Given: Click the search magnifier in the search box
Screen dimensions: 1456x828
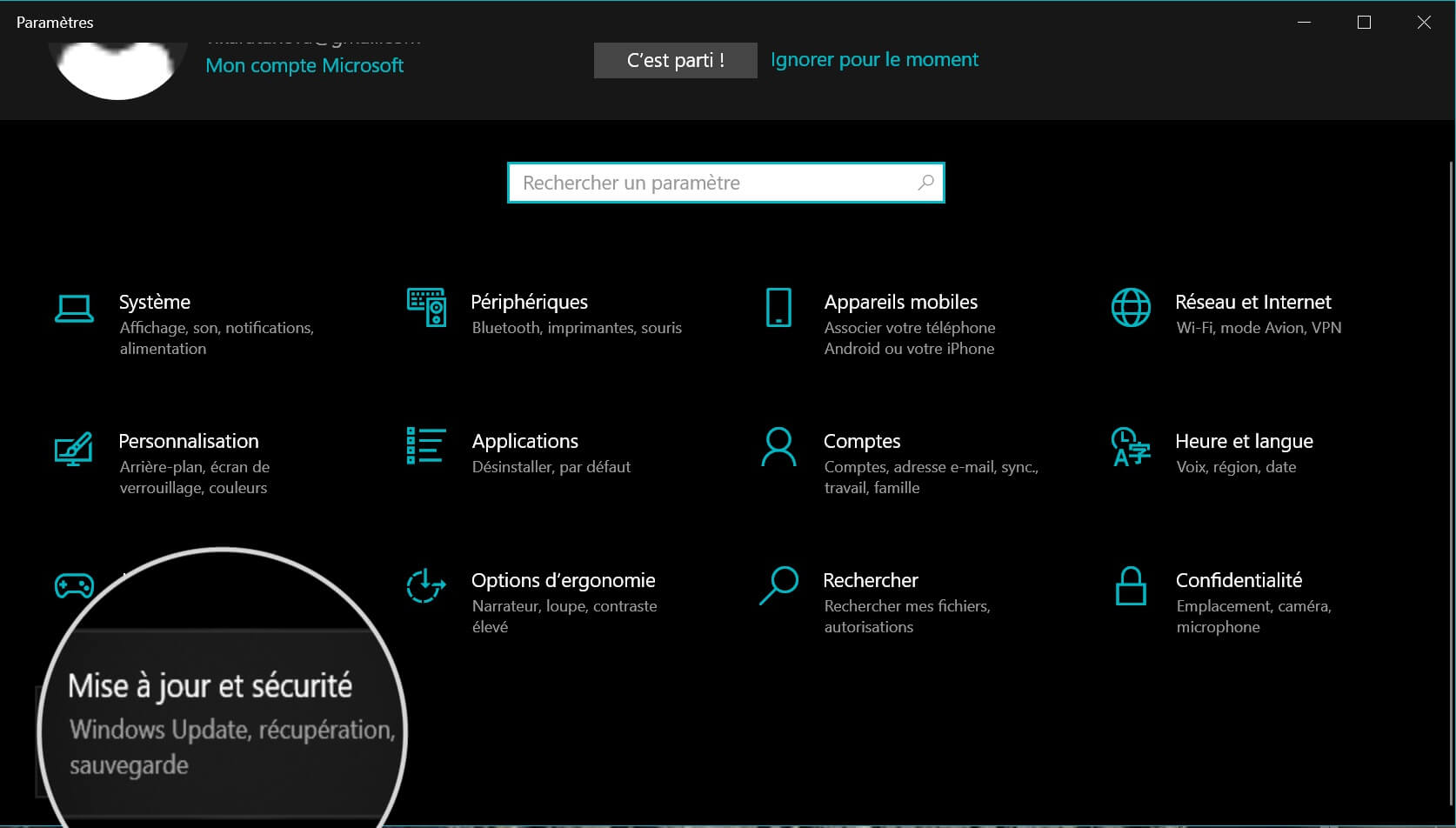Looking at the screenshot, I should click(925, 183).
